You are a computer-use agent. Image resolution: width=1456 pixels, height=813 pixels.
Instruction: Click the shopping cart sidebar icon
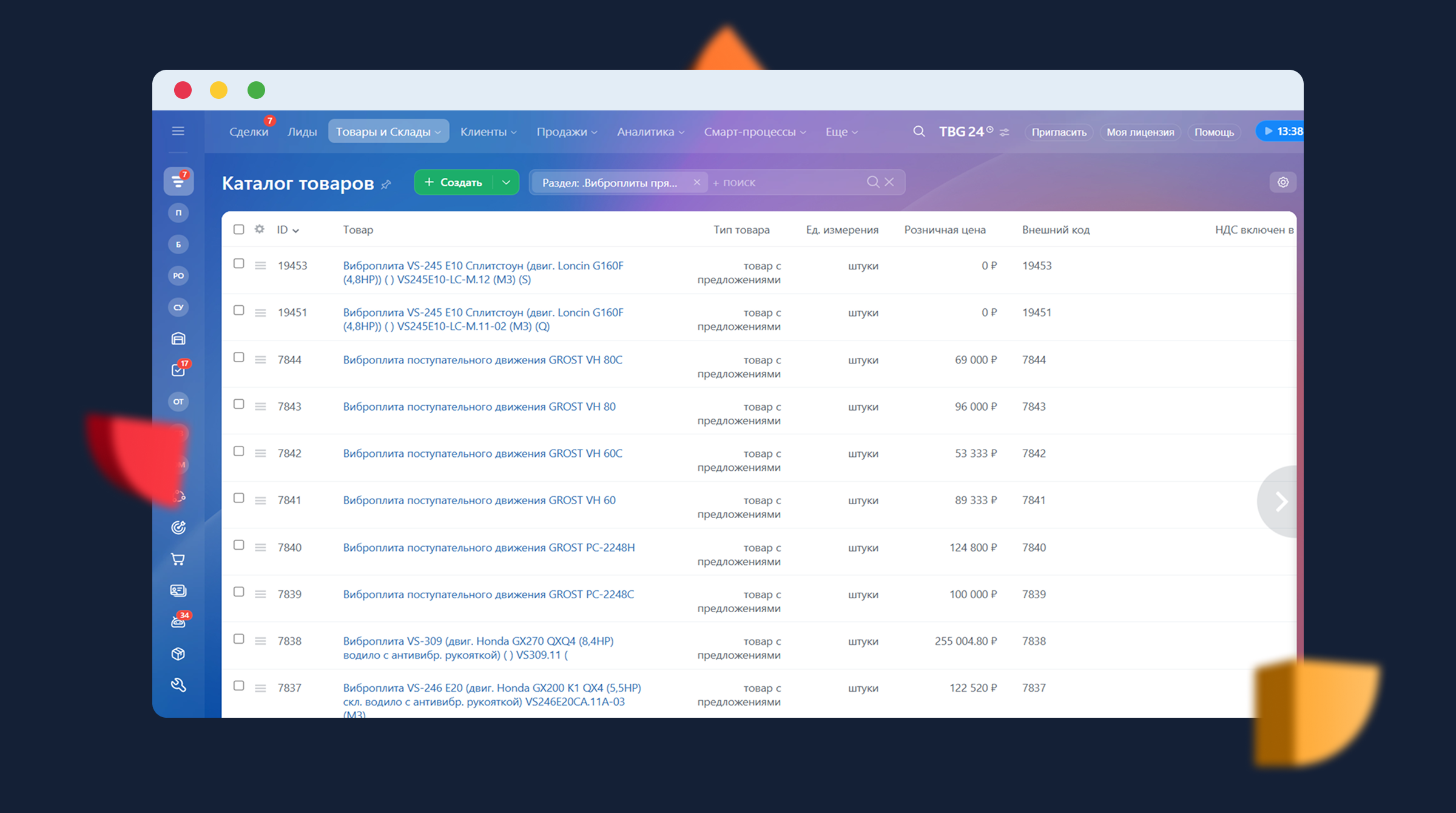pyautogui.click(x=178, y=559)
